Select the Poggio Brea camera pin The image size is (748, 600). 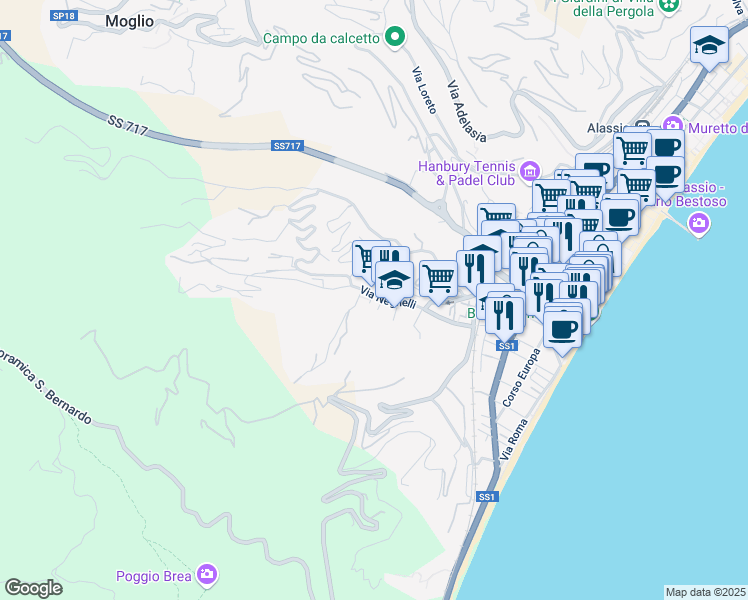(208, 574)
